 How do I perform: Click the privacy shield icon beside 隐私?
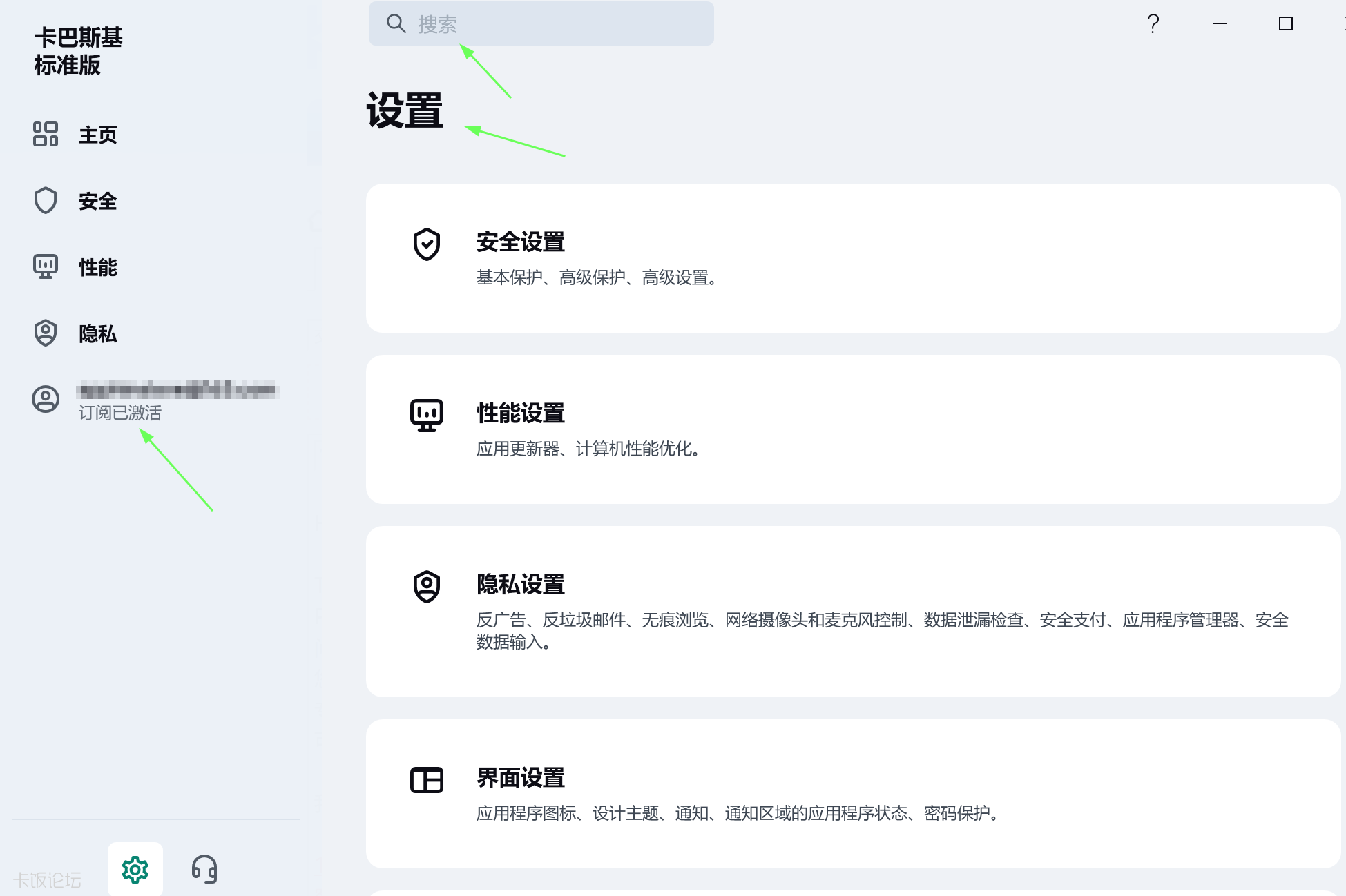(x=46, y=333)
